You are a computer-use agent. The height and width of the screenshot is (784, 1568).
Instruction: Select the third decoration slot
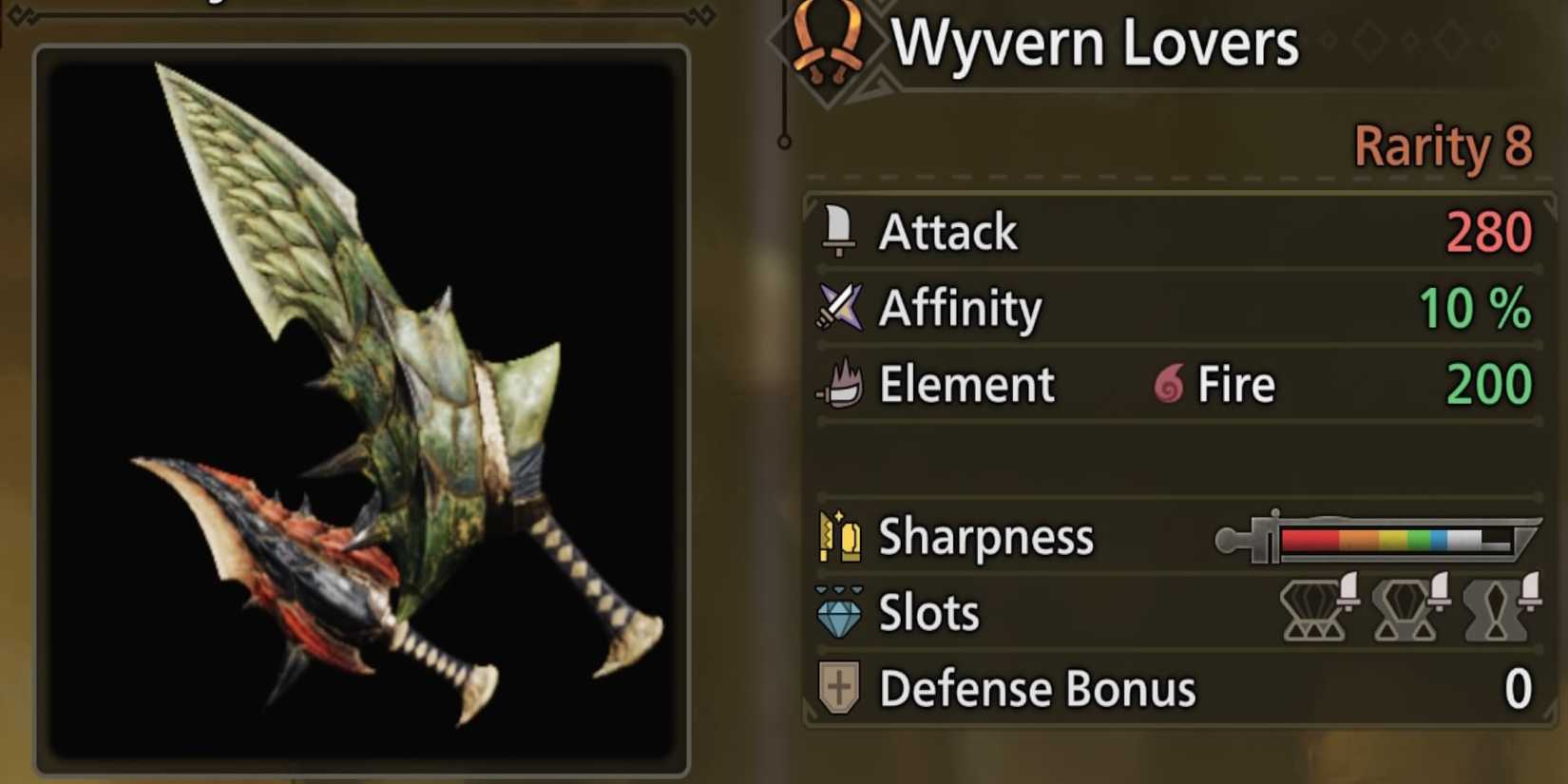[1501, 607]
